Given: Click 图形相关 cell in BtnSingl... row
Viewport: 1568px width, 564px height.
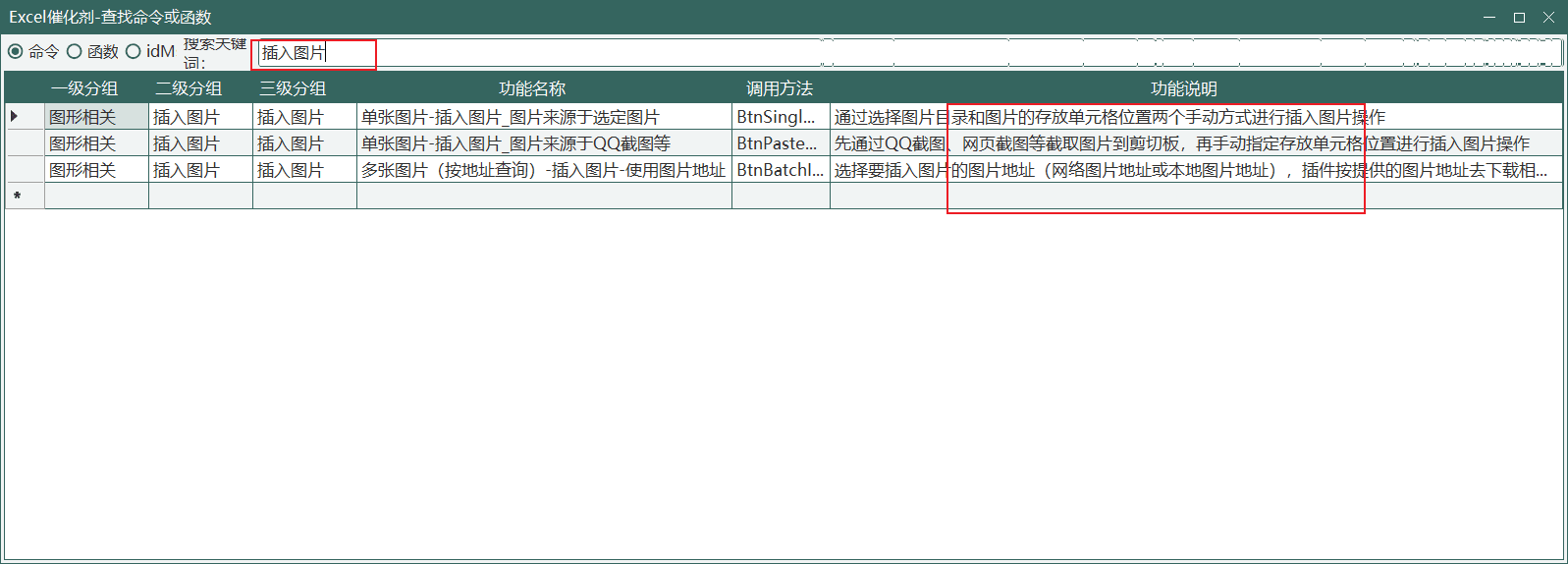Looking at the screenshot, I should coord(96,116).
